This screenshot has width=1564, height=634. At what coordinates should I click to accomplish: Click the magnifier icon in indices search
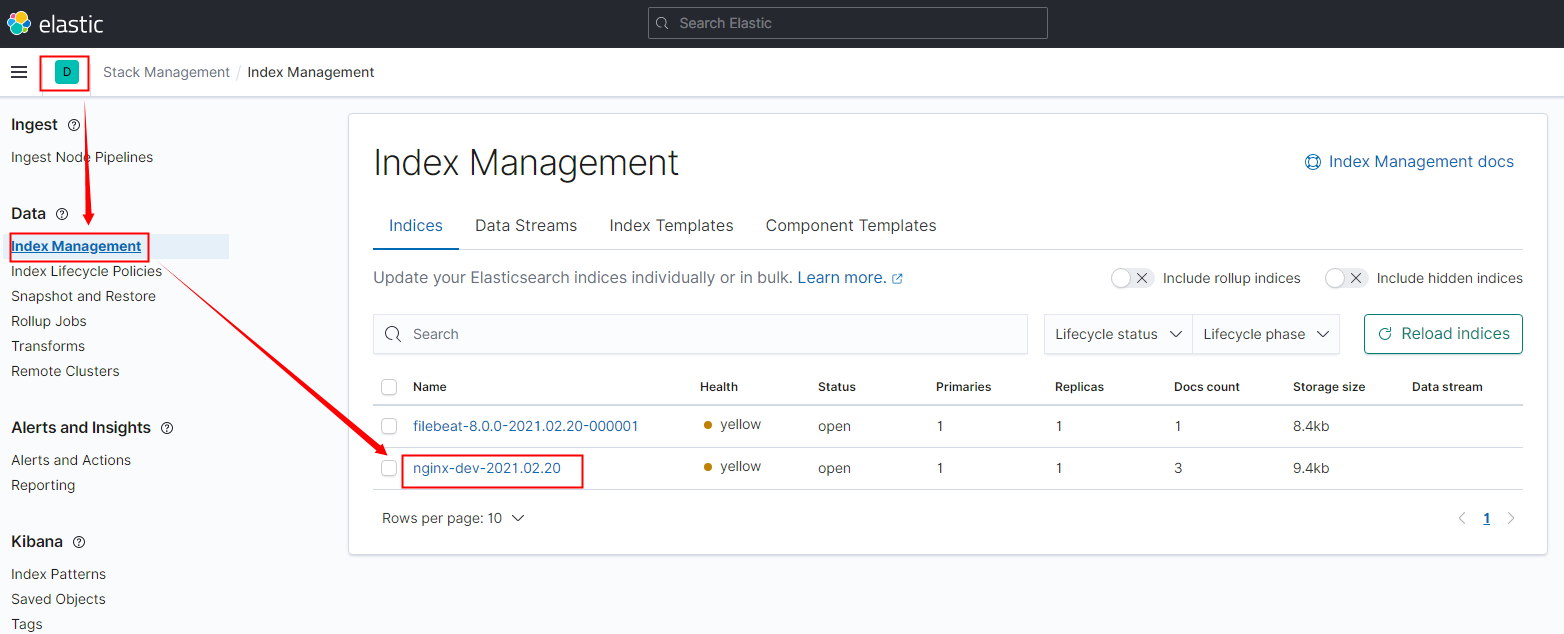click(393, 334)
